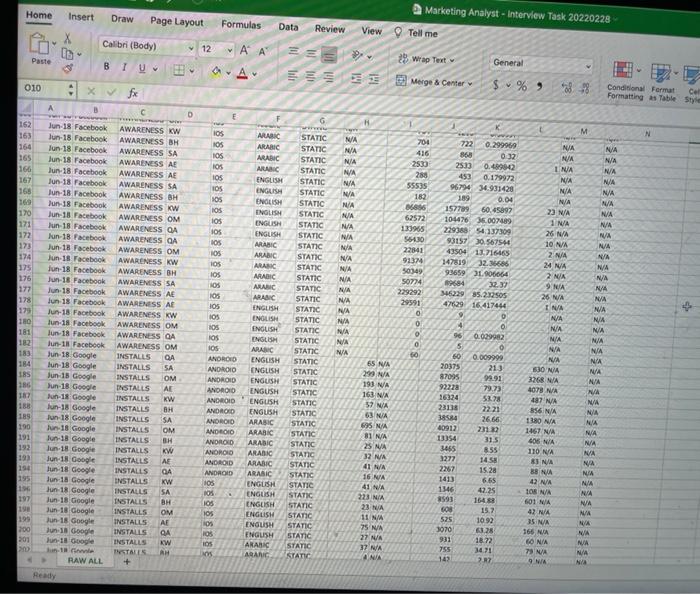Screen dimensions: 700x594
Task: Open the Merge & Center dropdown arrow
Action: (470, 83)
